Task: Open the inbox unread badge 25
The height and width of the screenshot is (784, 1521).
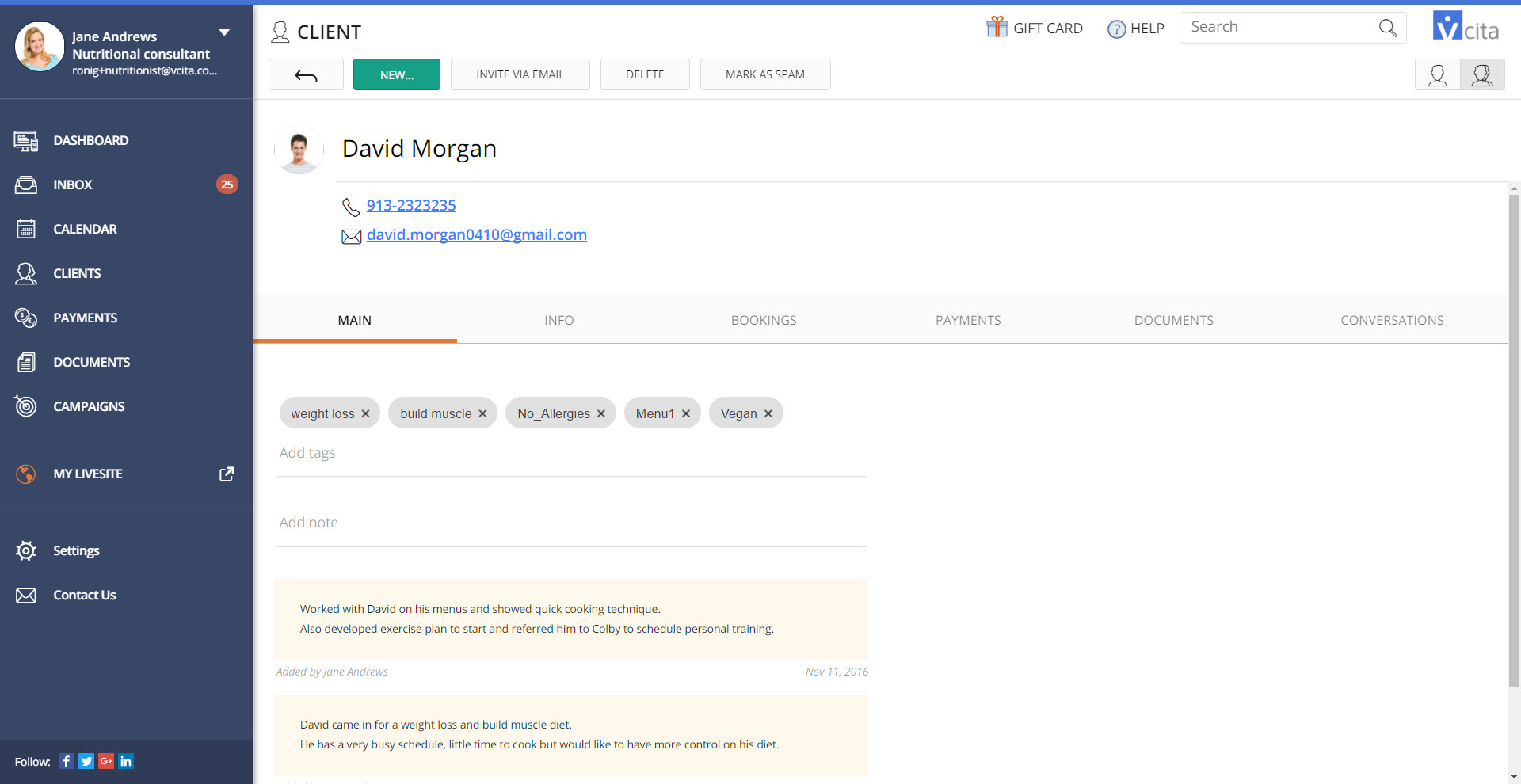Action: pyautogui.click(x=227, y=185)
